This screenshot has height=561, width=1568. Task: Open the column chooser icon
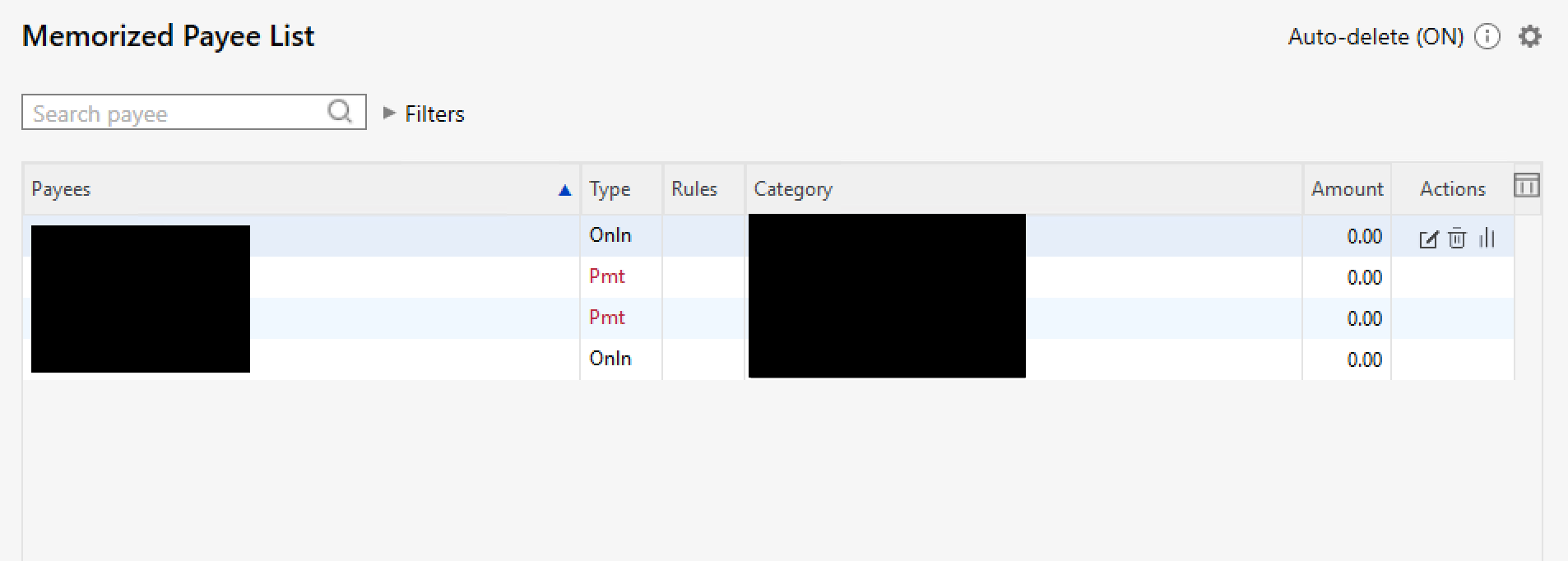pyautogui.click(x=1527, y=186)
